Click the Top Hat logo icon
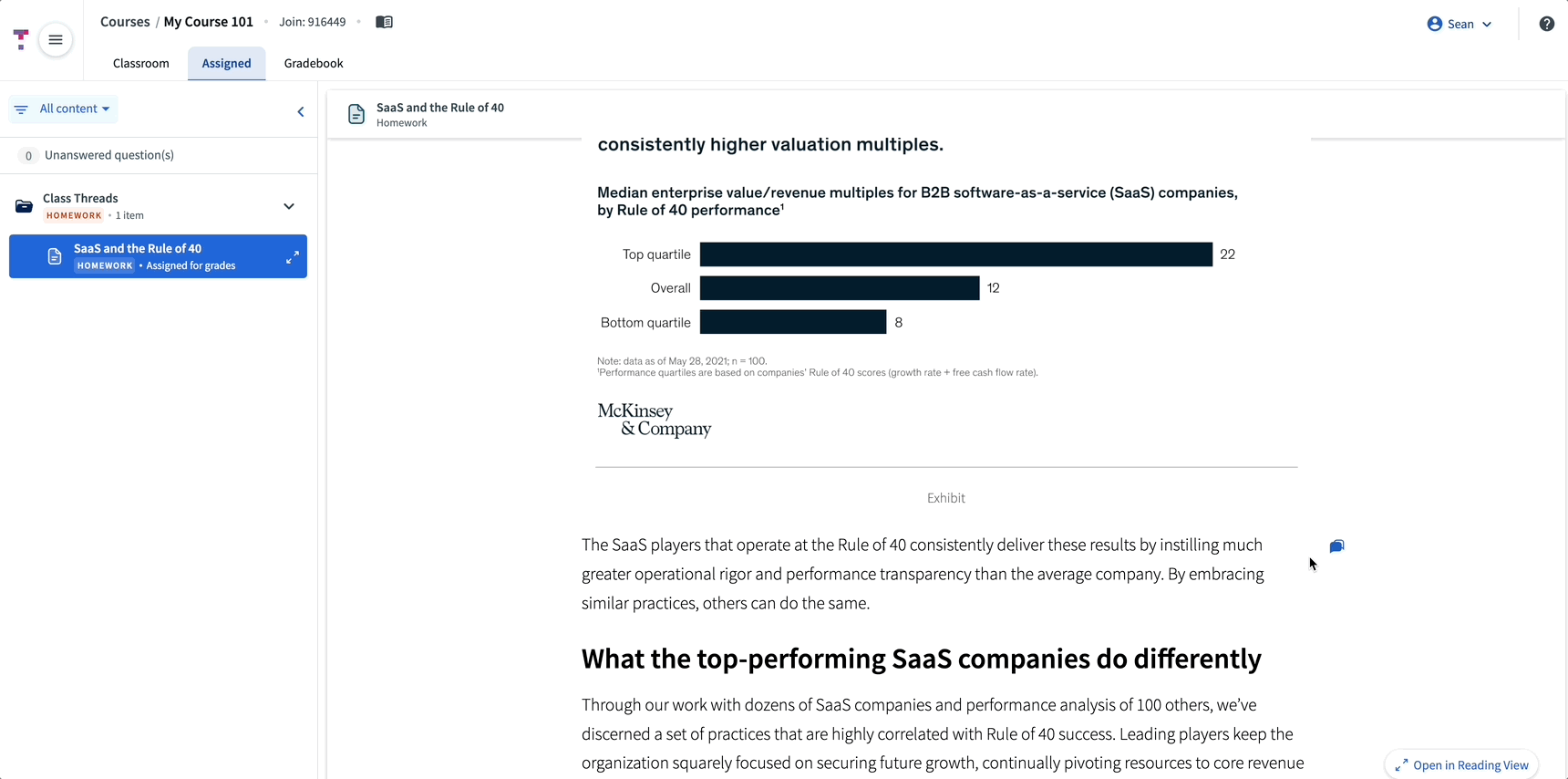The width and height of the screenshot is (1568, 779). click(21, 39)
